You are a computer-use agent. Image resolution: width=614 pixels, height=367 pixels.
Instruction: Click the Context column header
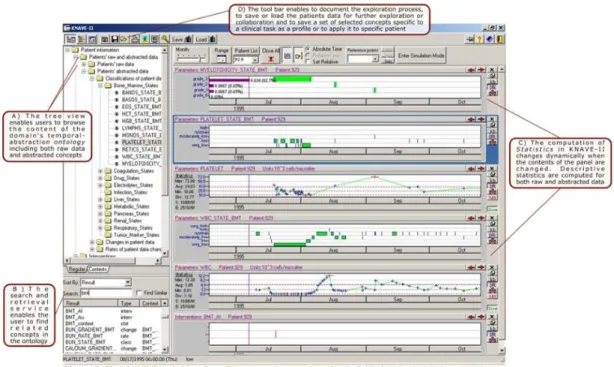click(150, 303)
